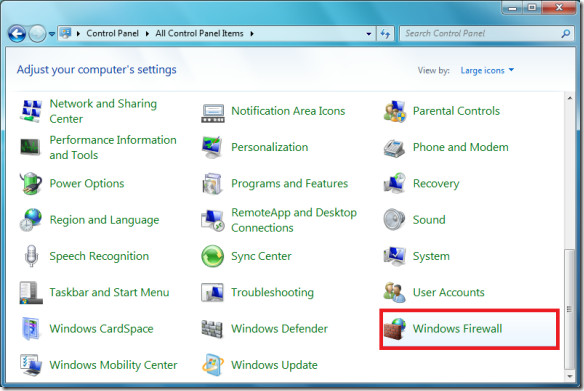This screenshot has height=391, width=584.
Task: Click the Windows Defender wall icon
Action: pyautogui.click(x=212, y=328)
